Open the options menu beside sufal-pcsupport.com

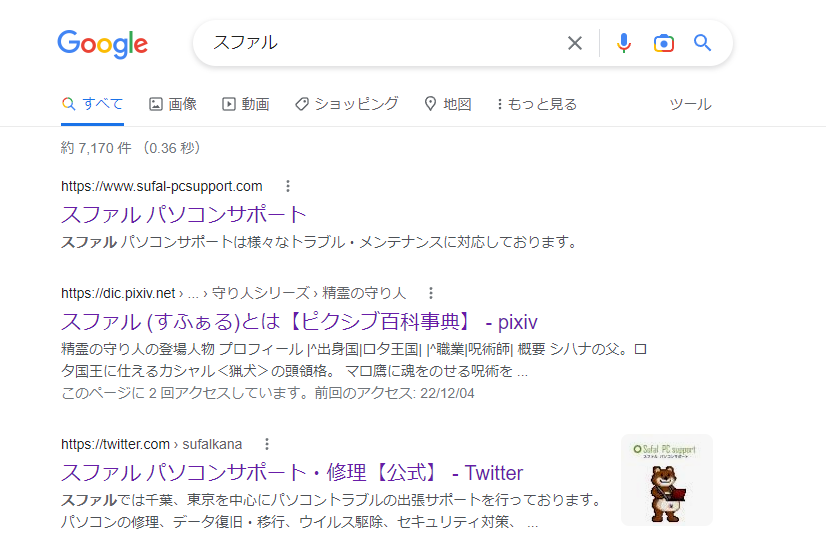click(288, 186)
